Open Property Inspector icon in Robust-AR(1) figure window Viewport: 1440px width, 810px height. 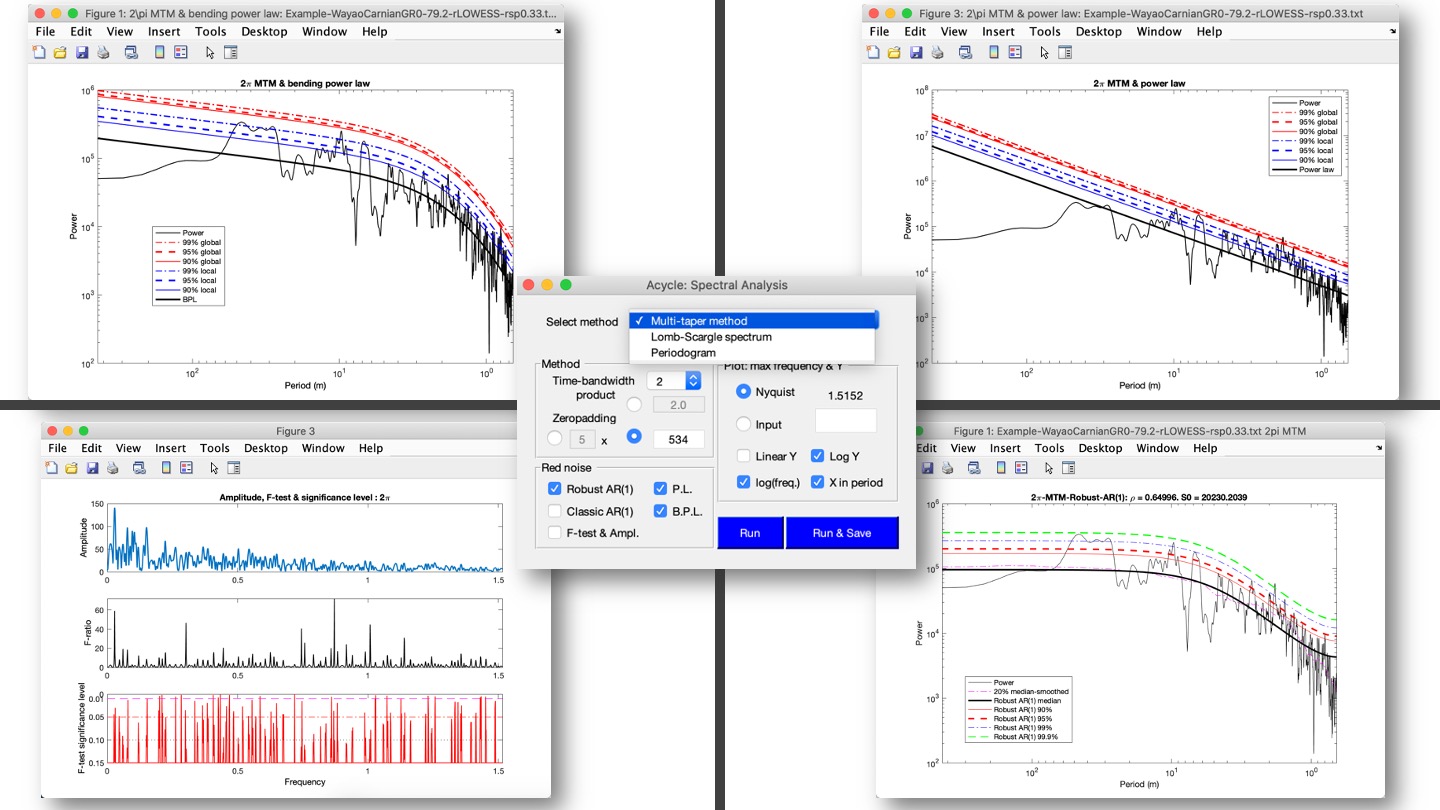coord(1070,468)
